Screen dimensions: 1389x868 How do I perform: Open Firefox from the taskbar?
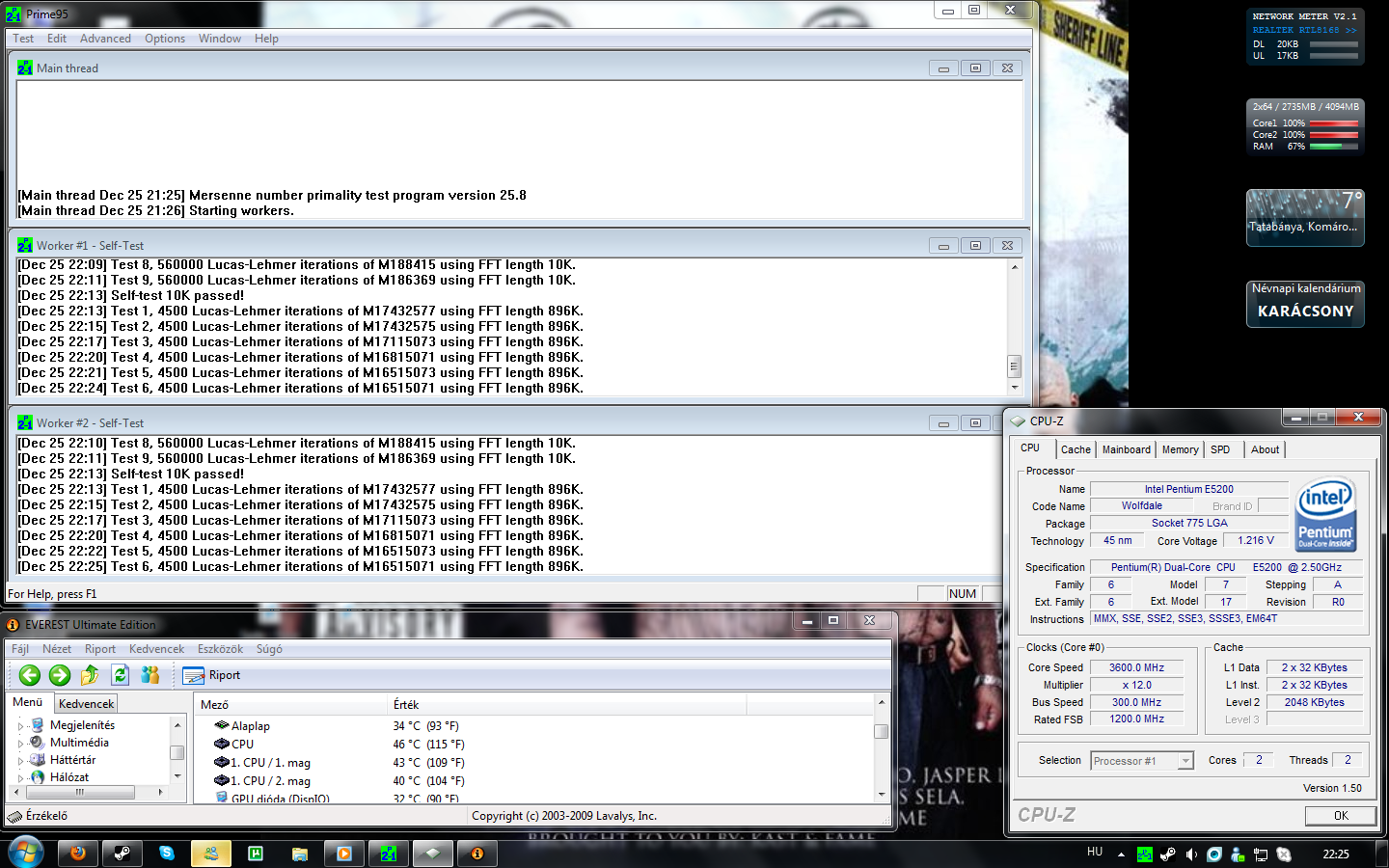click(x=78, y=854)
